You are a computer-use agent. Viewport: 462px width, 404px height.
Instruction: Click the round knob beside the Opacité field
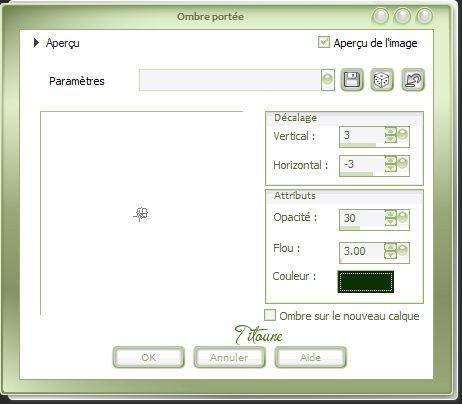pyautogui.click(x=403, y=217)
